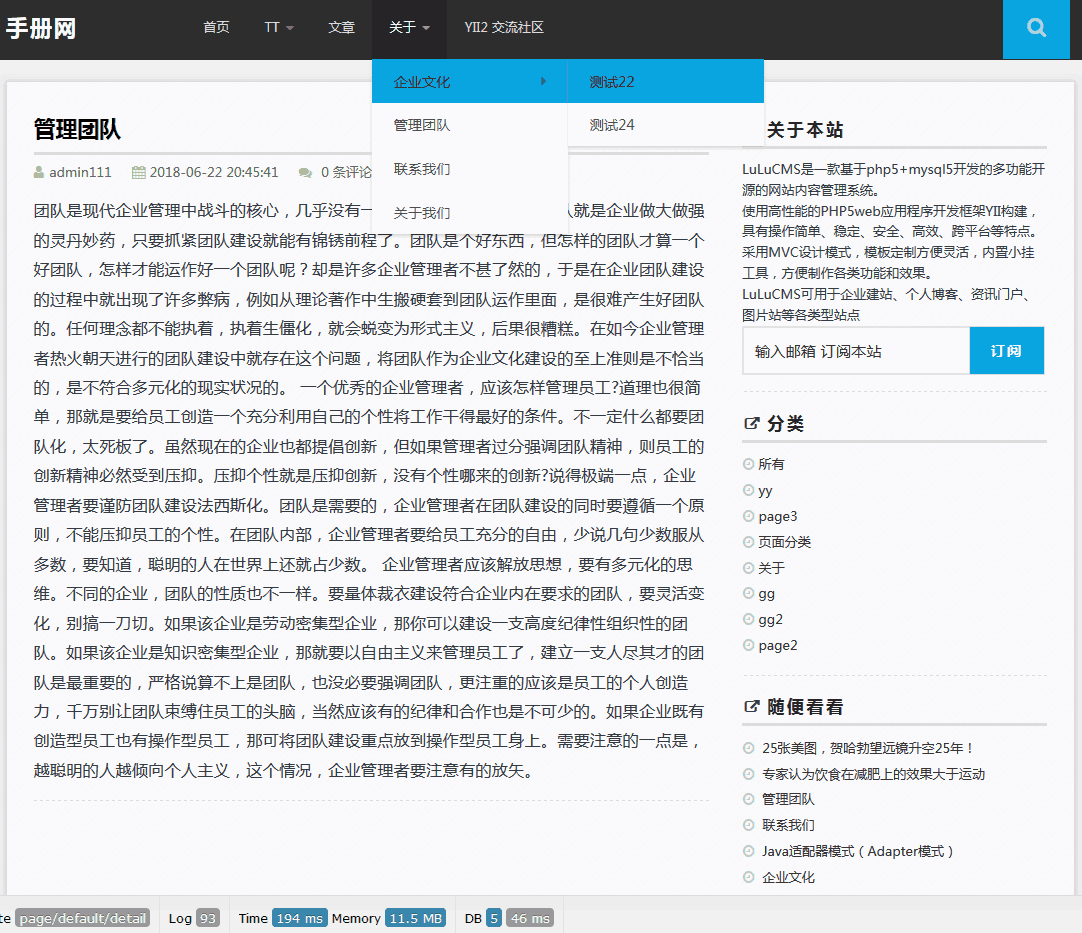Screen dimensions: 1082x933
Task: Click the search magnifier icon
Action: [x=1036, y=28]
